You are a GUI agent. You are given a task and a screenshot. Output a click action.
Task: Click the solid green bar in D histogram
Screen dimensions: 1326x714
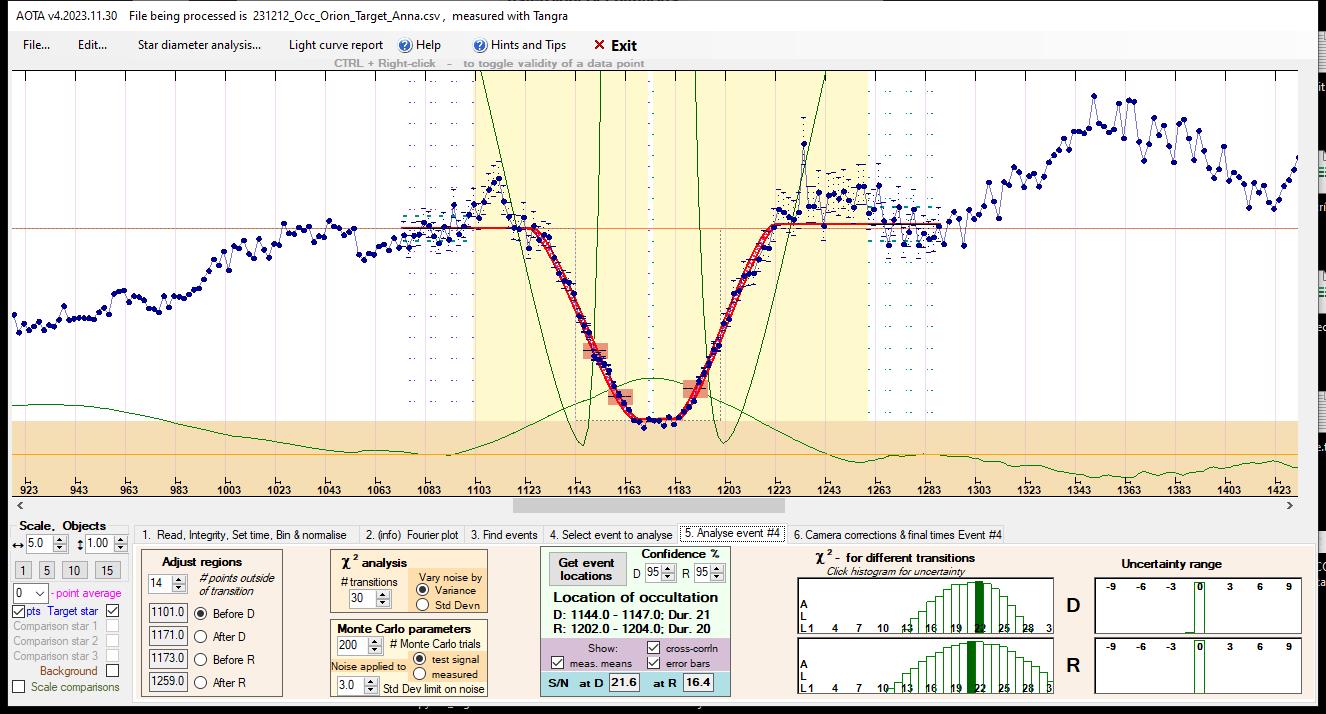(x=979, y=607)
